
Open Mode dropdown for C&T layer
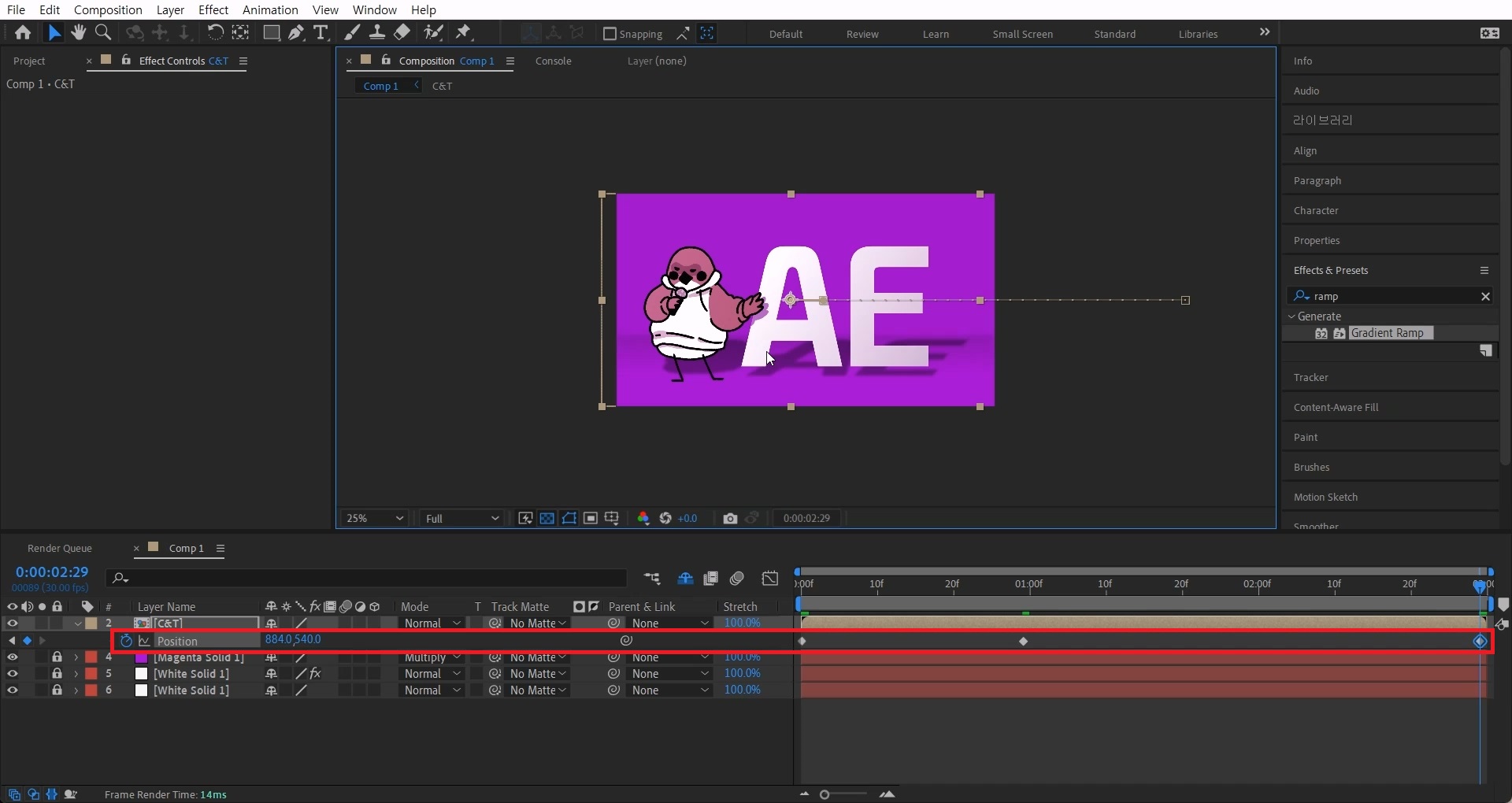click(x=432, y=623)
